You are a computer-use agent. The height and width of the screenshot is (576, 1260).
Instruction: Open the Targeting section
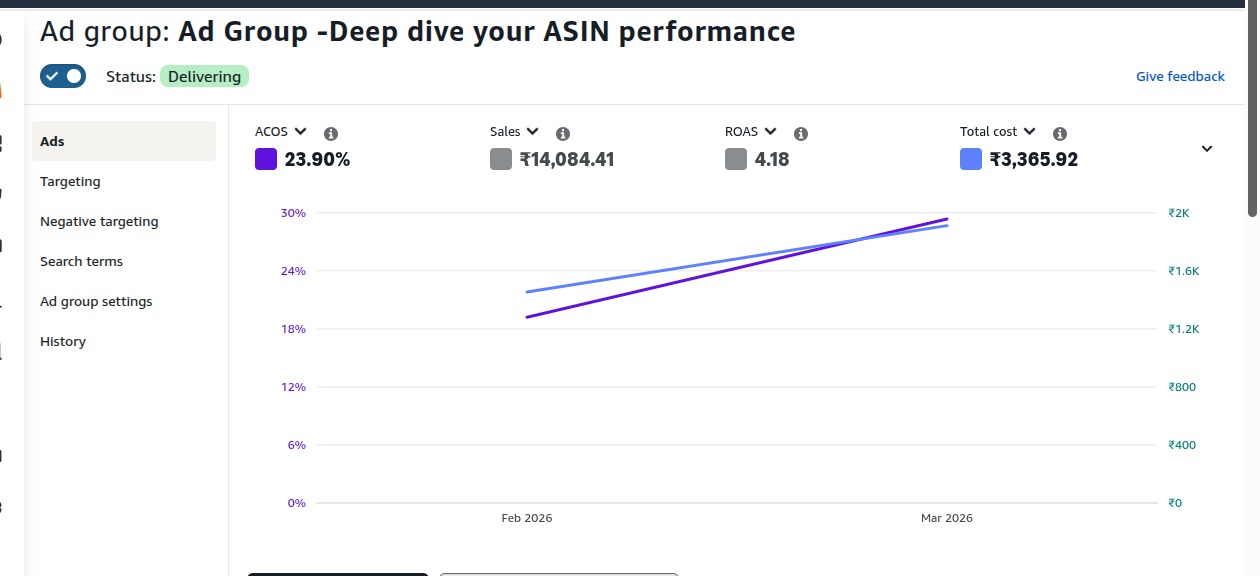70,181
